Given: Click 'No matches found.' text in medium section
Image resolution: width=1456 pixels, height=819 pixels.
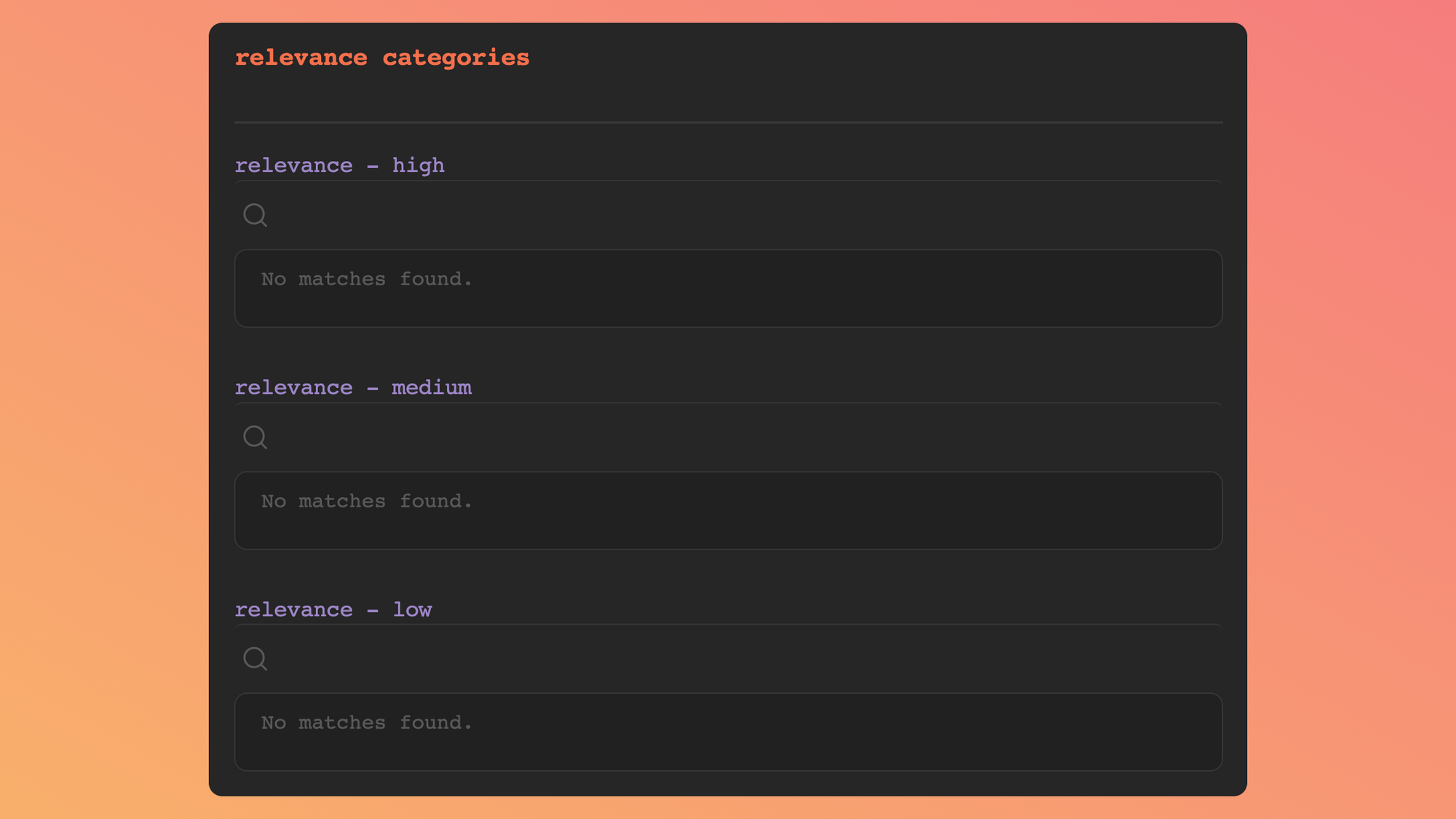Looking at the screenshot, I should 367,502.
